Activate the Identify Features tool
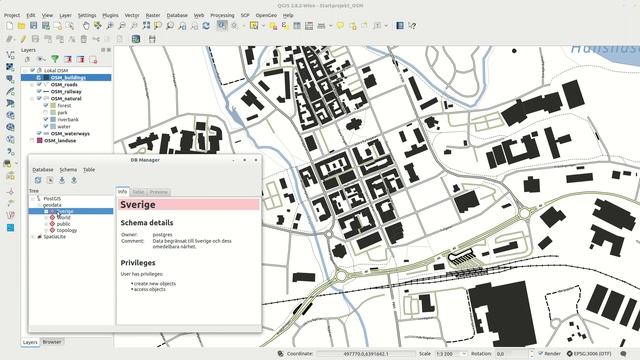640x360 pixels. click(222, 26)
